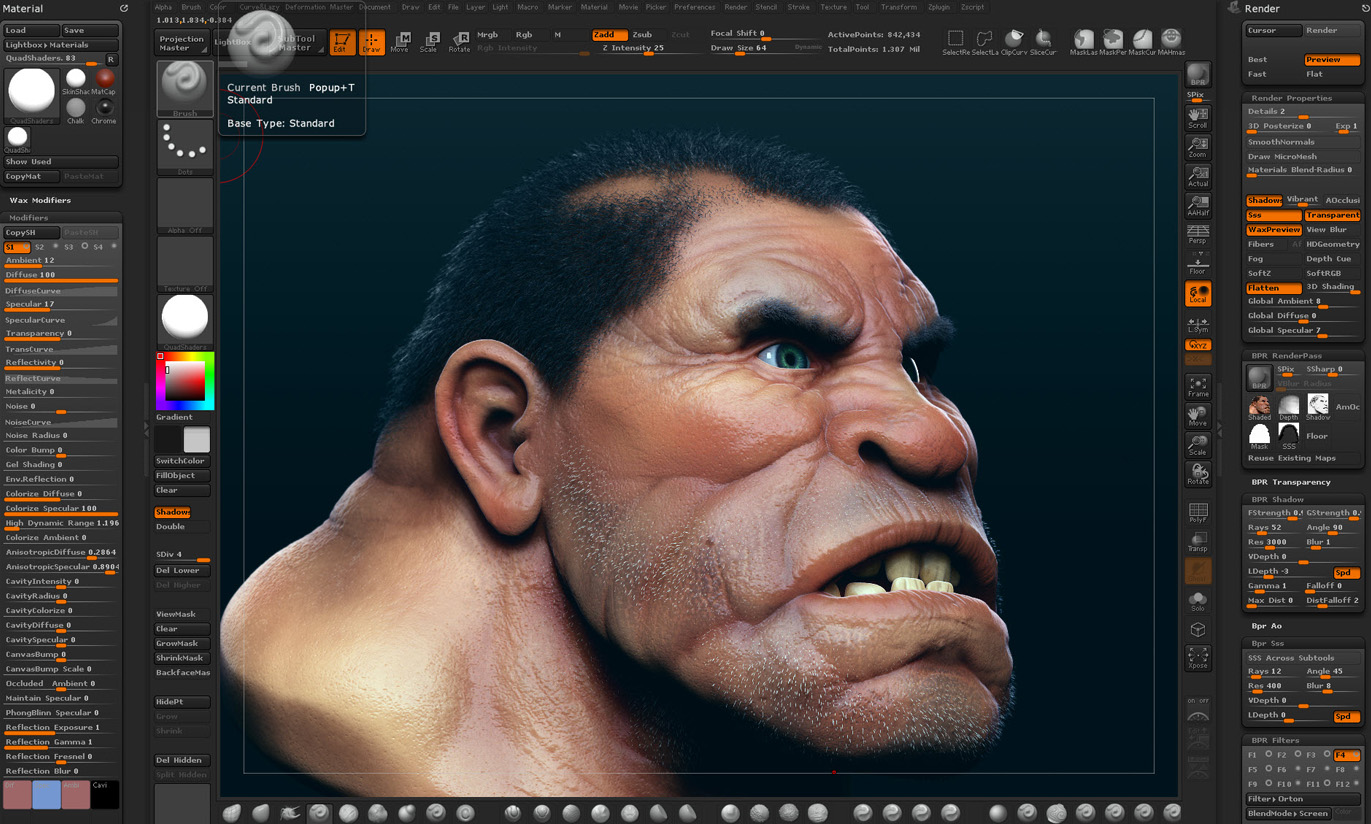Collapse the BPR RenderPass section

pos(1286,355)
